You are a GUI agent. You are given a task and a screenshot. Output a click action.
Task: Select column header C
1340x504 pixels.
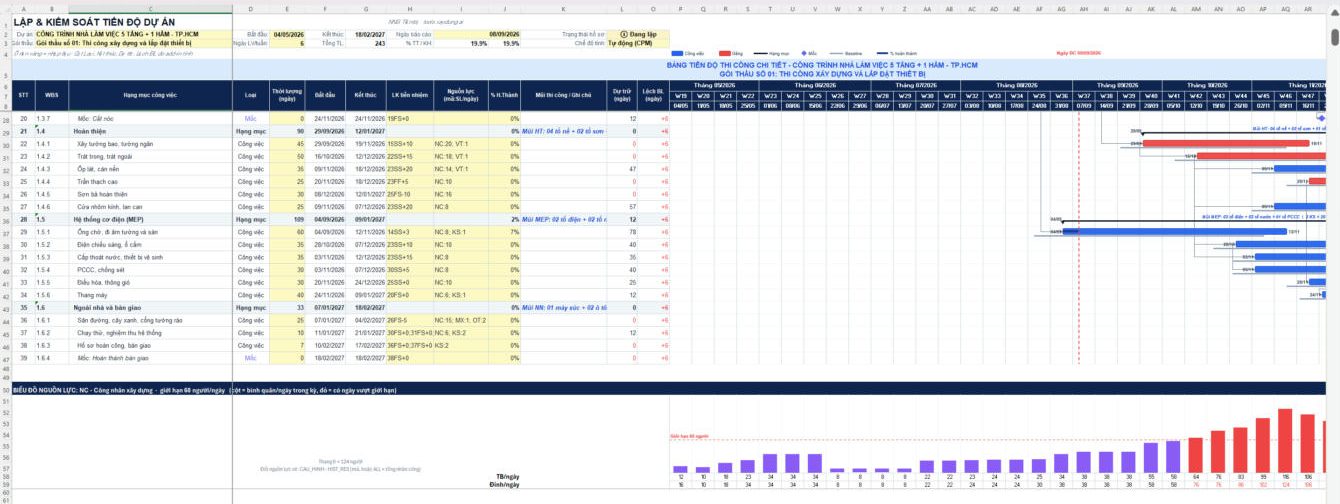point(151,9)
